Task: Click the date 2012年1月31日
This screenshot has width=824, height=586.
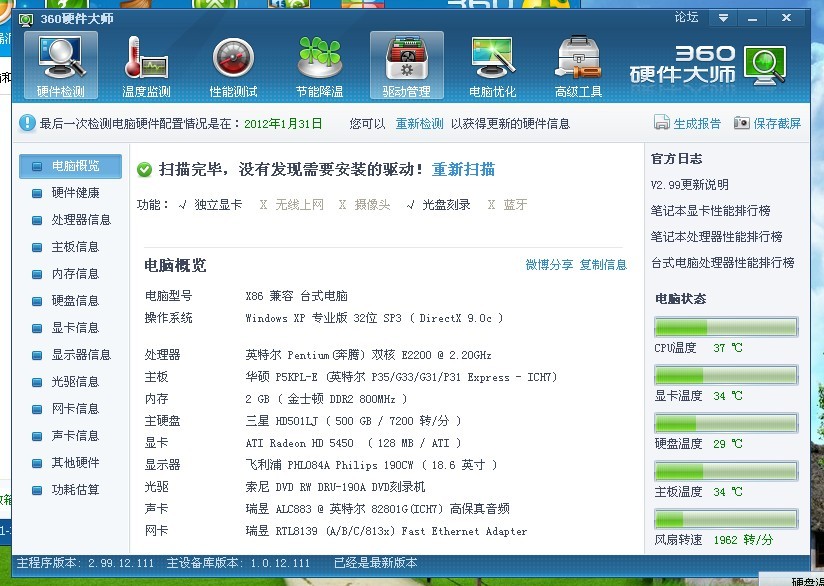Action: coord(283,124)
